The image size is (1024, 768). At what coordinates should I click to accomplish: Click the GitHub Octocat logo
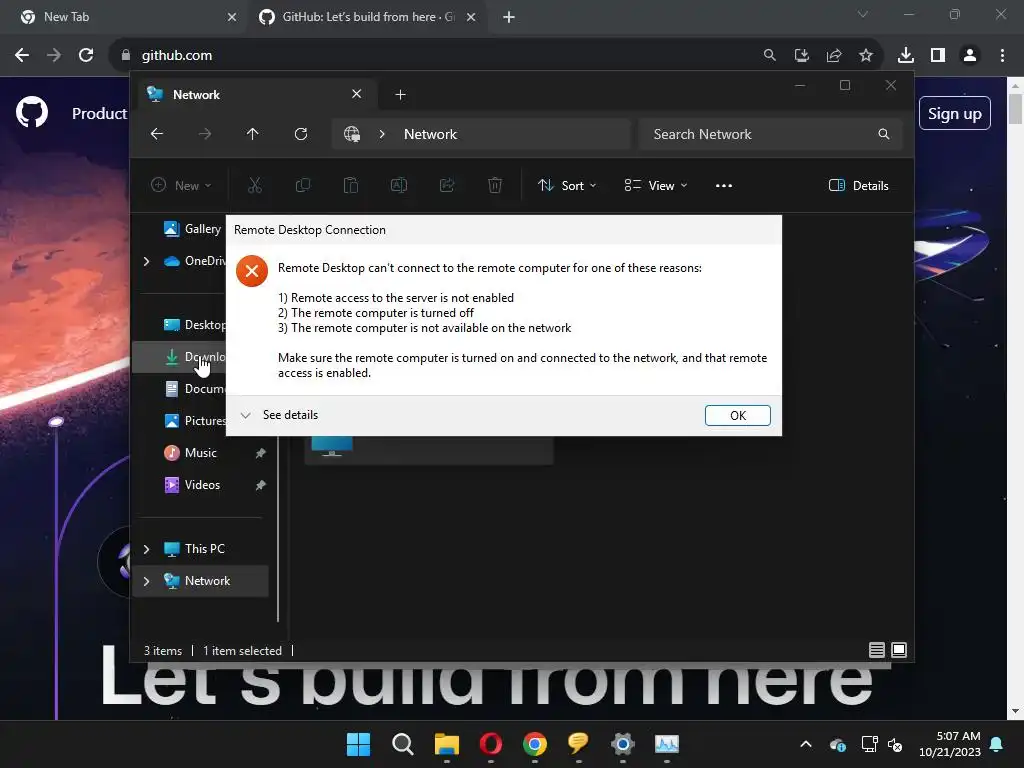coord(32,112)
